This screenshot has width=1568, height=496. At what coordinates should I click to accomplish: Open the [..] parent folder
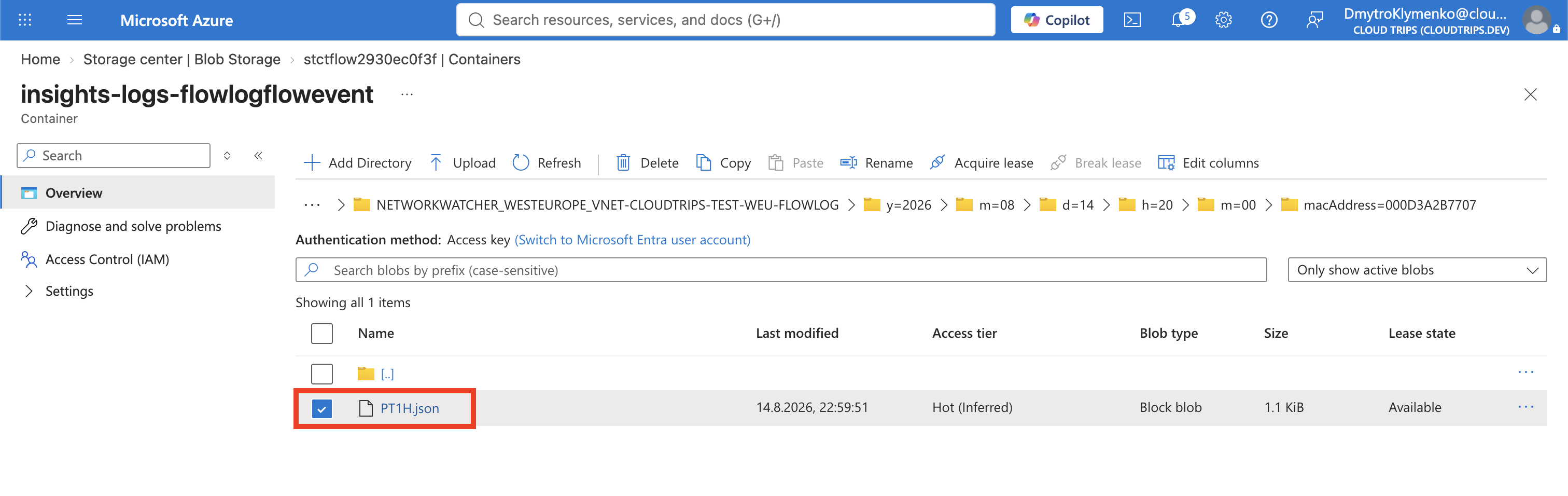pyautogui.click(x=387, y=374)
